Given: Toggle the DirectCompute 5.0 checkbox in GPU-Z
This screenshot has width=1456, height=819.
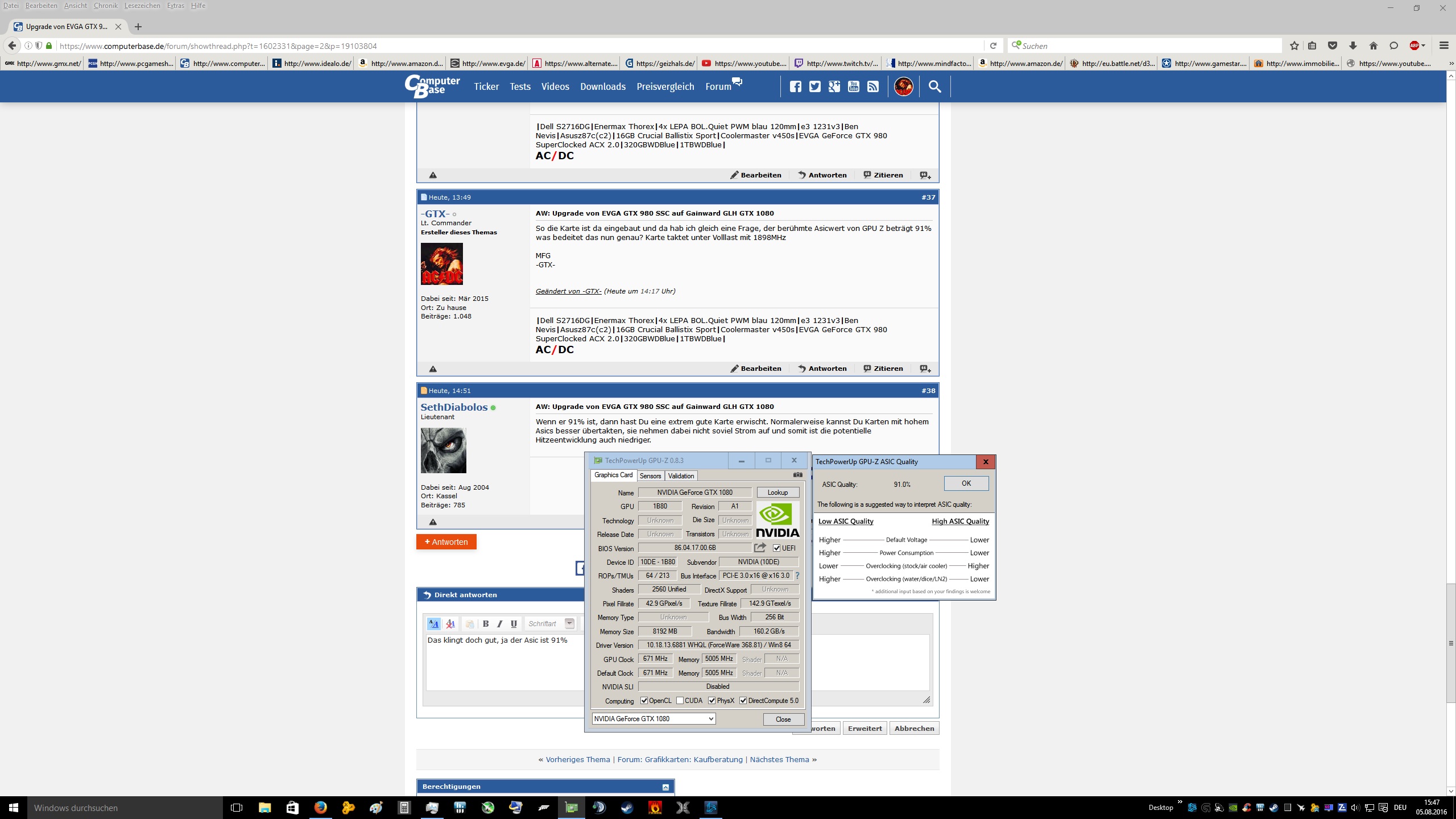Looking at the screenshot, I should tap(743, 701).
